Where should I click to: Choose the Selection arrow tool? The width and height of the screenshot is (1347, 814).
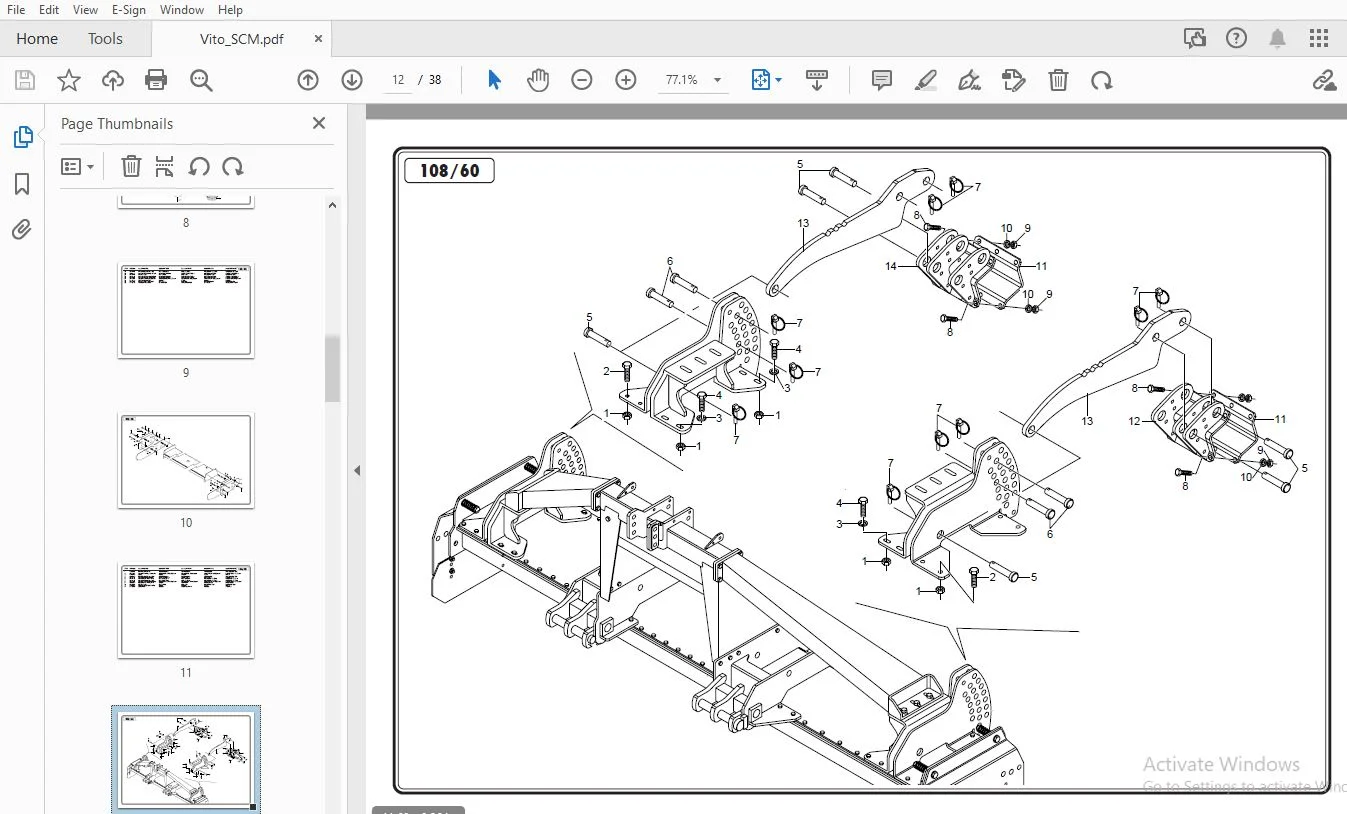(494, 80)
